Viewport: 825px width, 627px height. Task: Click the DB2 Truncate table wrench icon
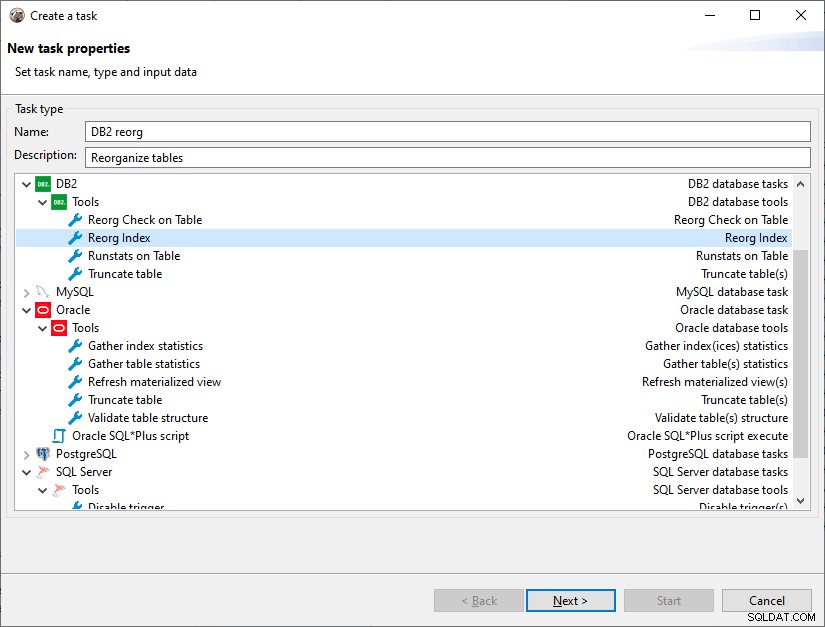[x=75, y=274]
